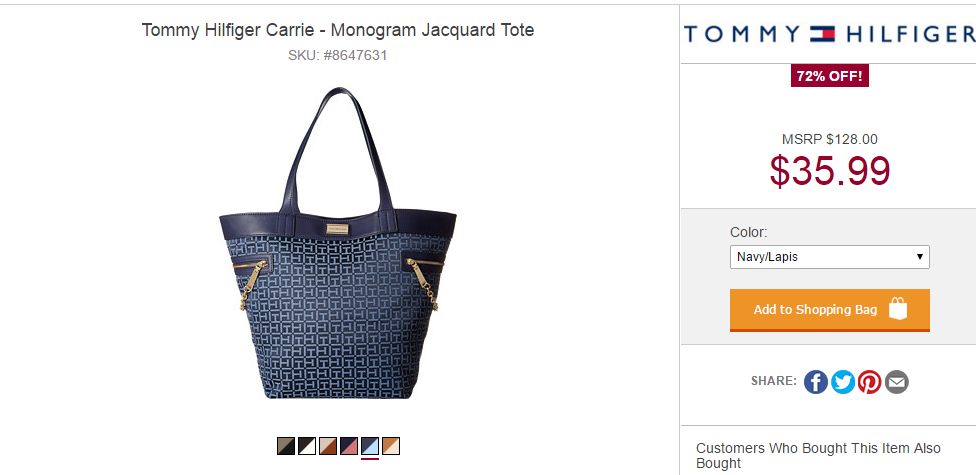Screen dimensions: 976x475
Task: Pin product on Pinterest
Action: [x=870, y=382]
